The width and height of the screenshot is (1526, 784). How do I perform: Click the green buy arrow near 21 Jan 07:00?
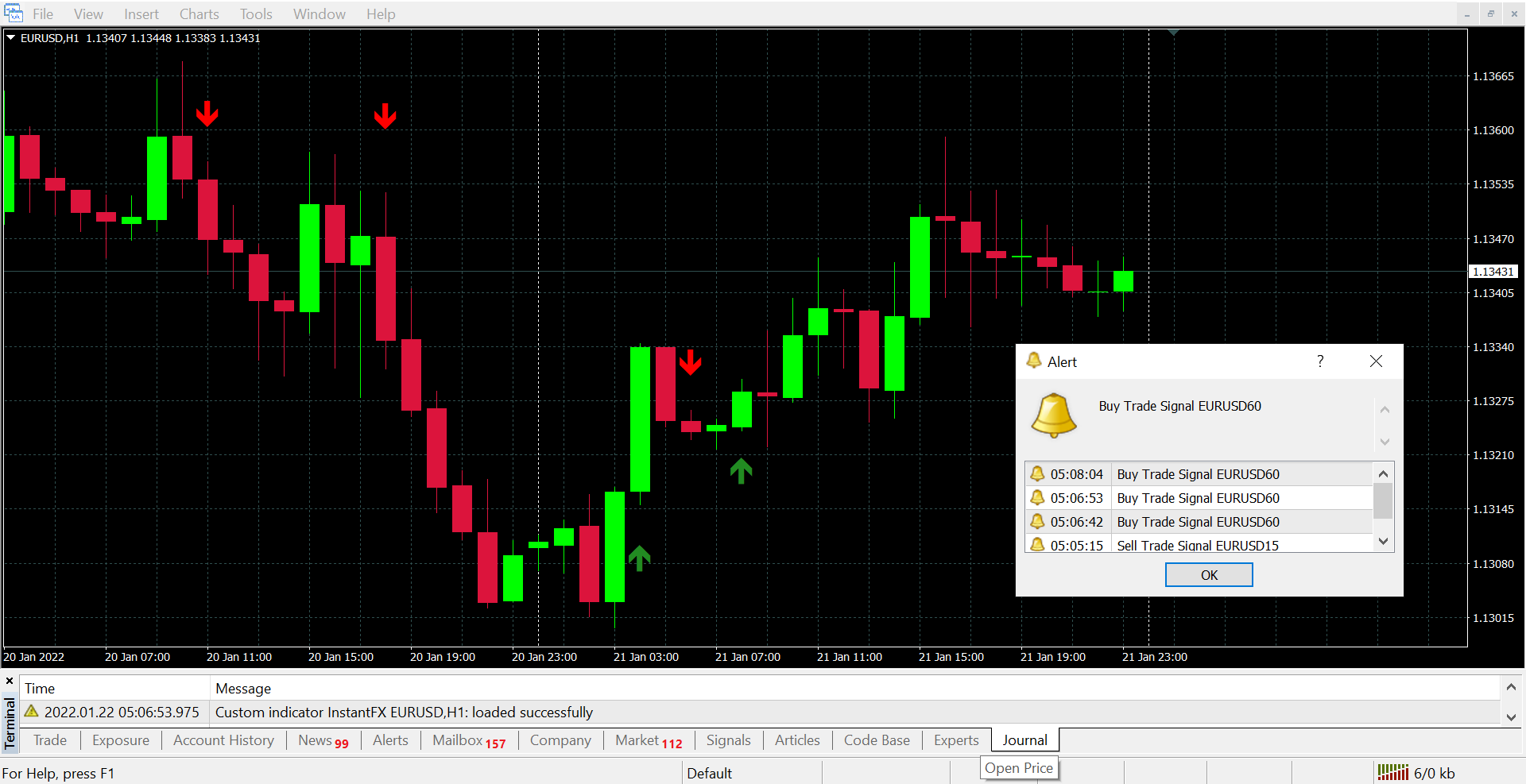point(741,471)
